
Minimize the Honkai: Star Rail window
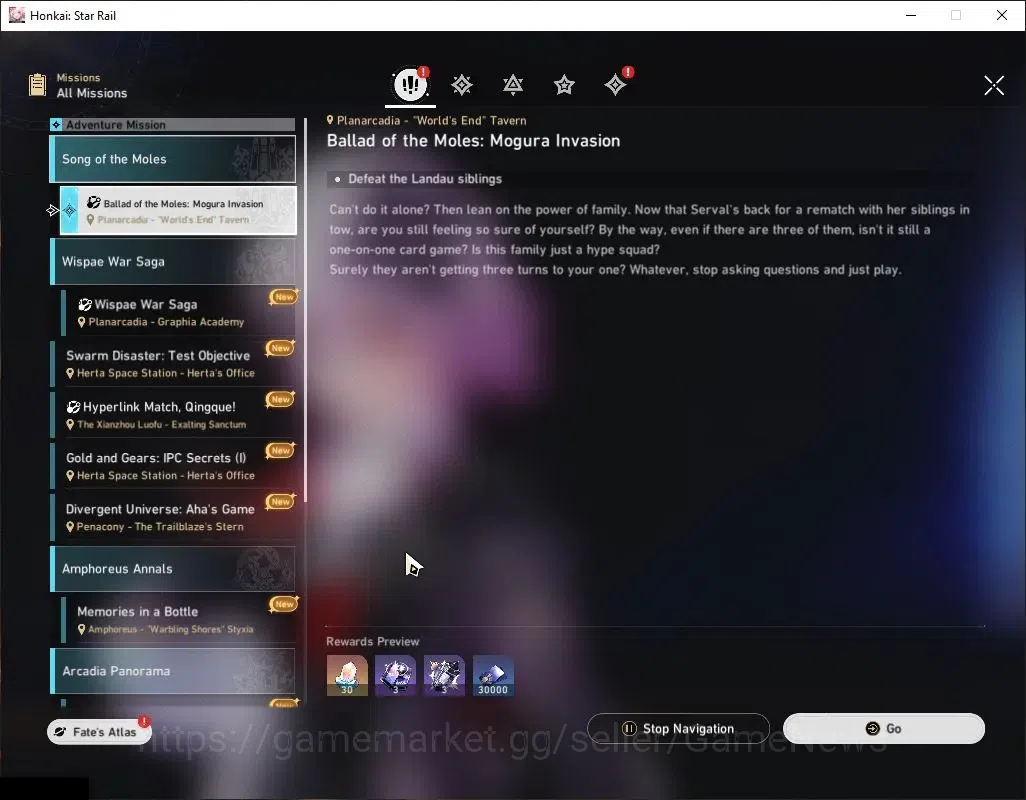pos(910,15)
